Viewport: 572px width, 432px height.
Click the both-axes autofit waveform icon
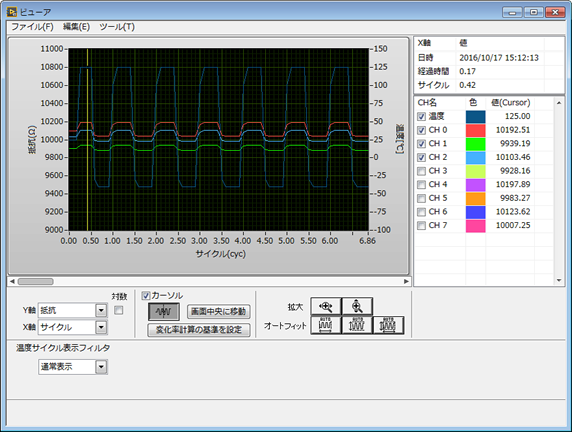pyautogui.click(x=388, y=325)
